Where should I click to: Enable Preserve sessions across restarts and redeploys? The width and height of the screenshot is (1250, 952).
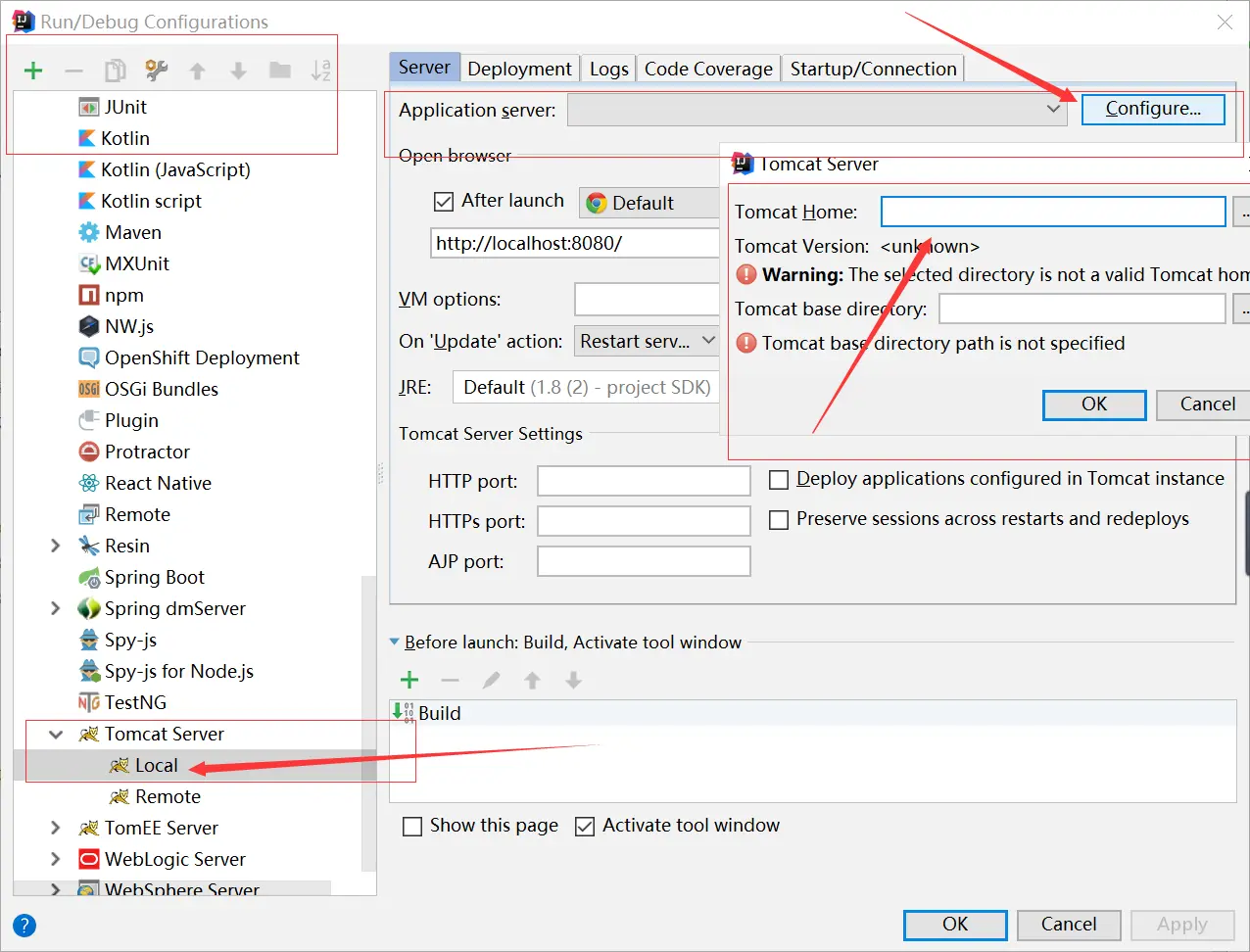pyautogui.click(x=779, y=520)
